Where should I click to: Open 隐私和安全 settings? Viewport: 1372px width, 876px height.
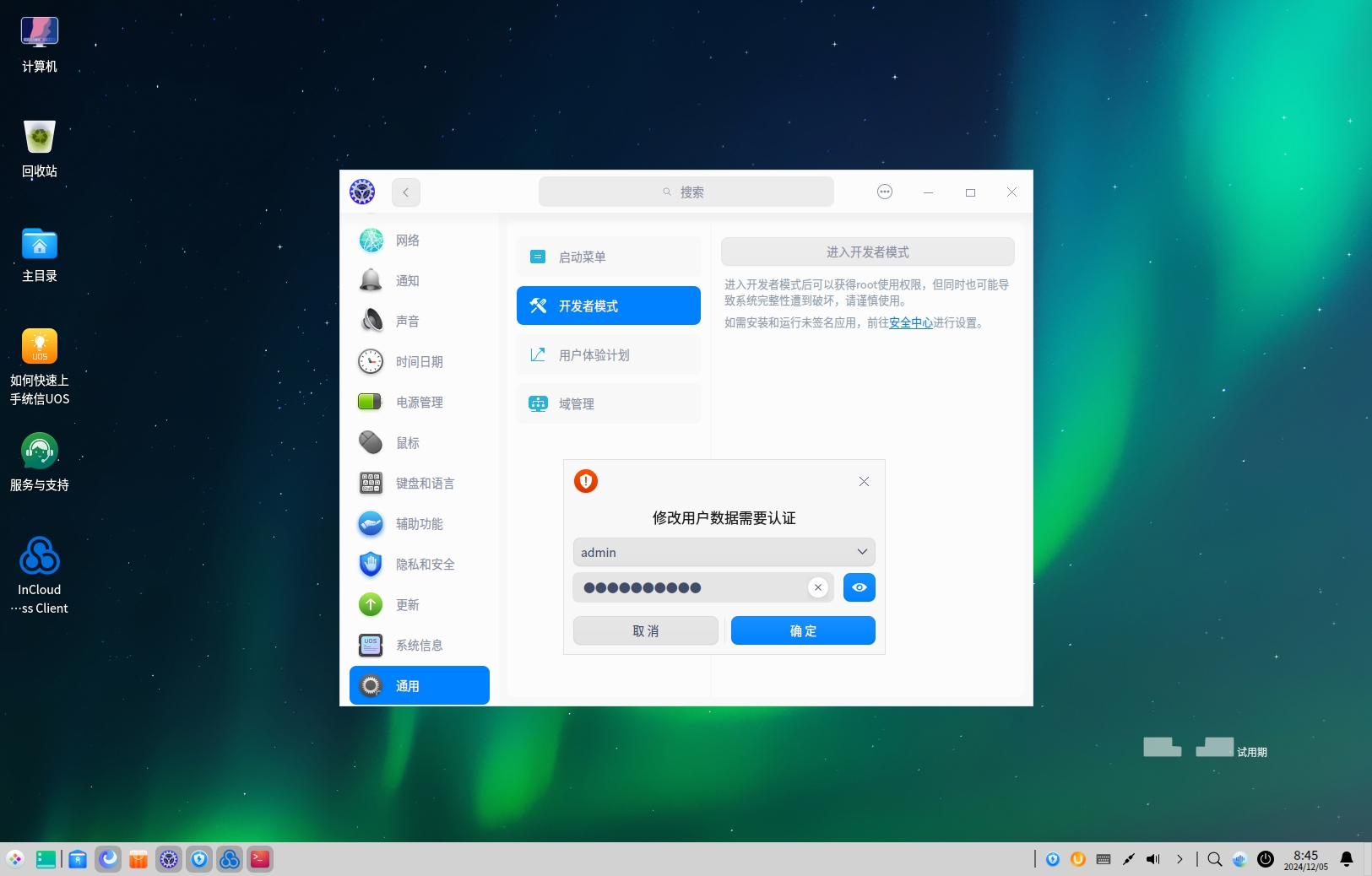click(425, 565)
